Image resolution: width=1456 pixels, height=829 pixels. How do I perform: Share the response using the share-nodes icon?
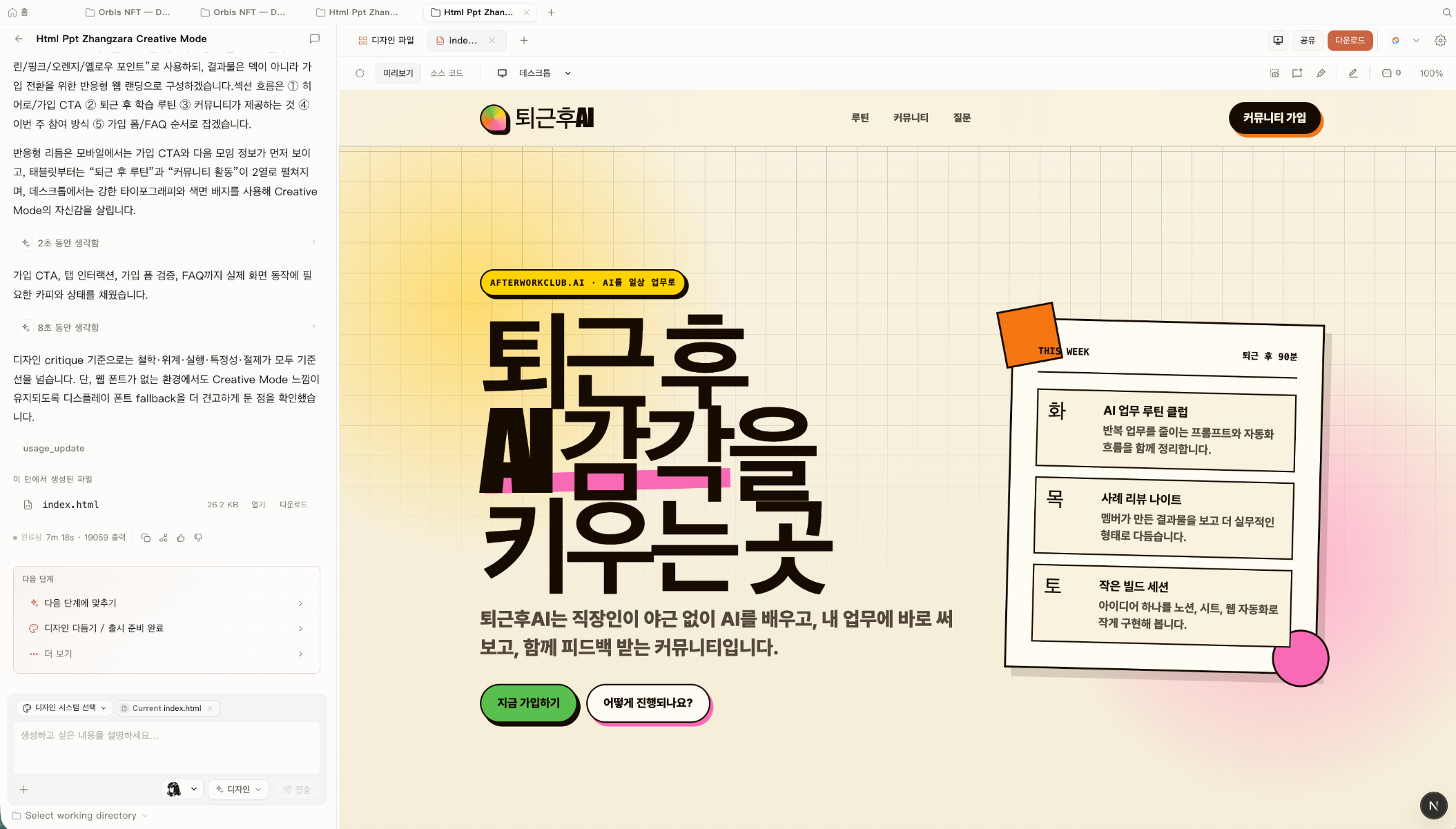(164, 538)
